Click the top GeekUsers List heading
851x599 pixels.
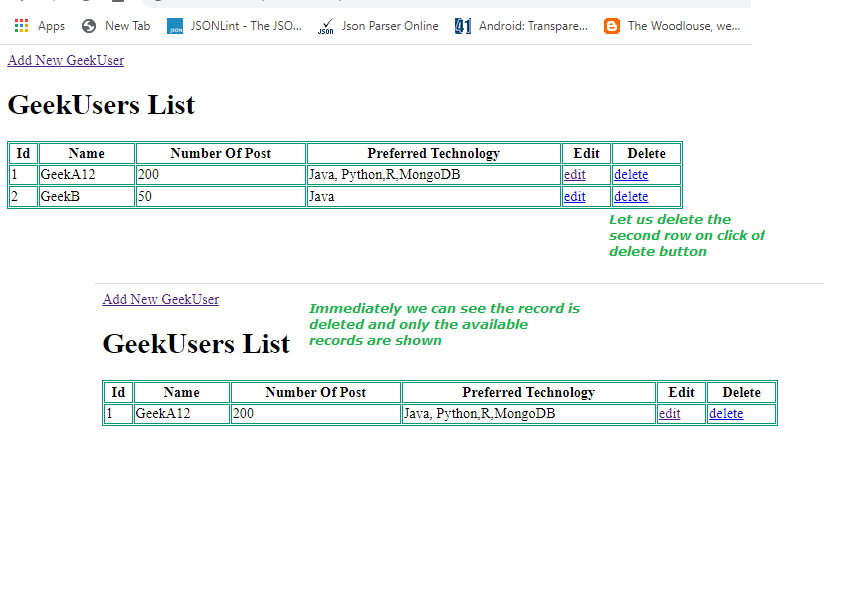point(101,105)
